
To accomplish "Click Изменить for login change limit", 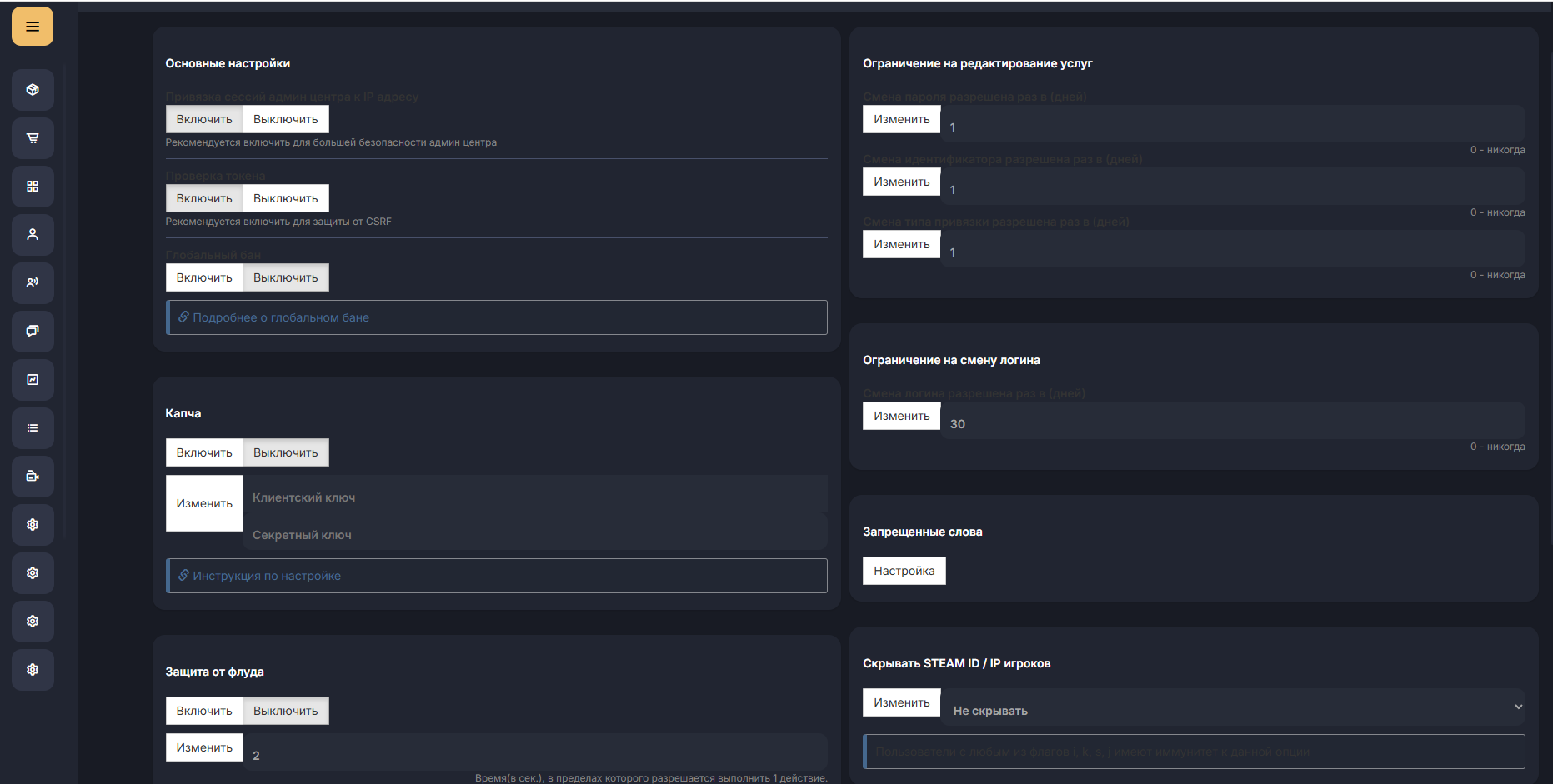I will pyautogui.click(x=901, y=416).
